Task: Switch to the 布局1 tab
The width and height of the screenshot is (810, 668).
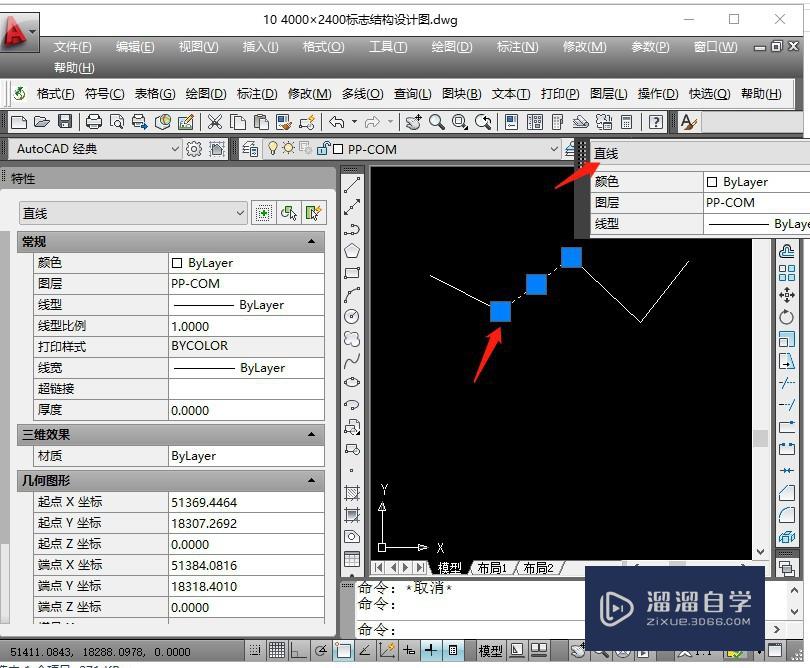Action: [x=491, y=567]
